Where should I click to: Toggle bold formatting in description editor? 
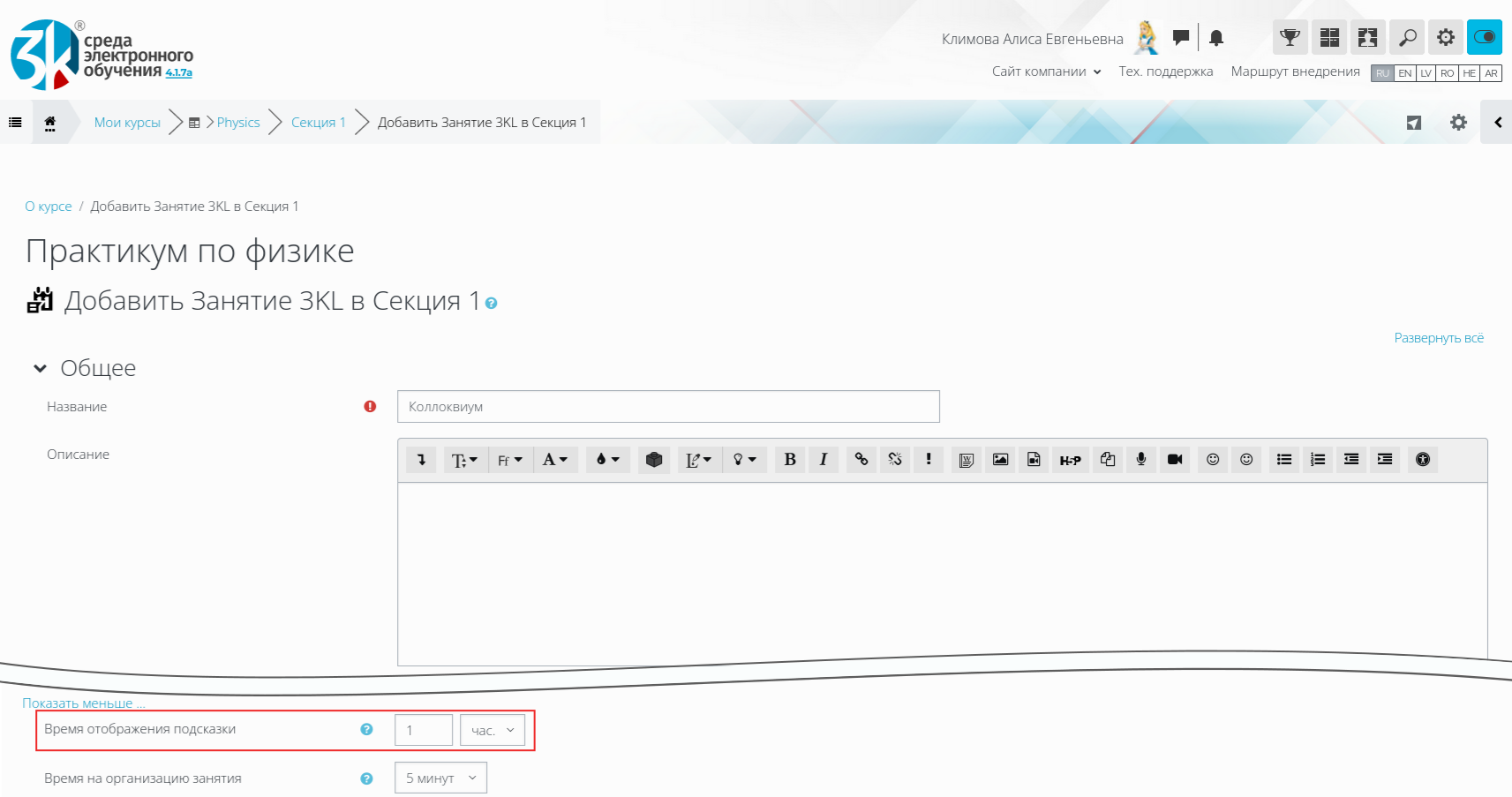click(790, 459)
